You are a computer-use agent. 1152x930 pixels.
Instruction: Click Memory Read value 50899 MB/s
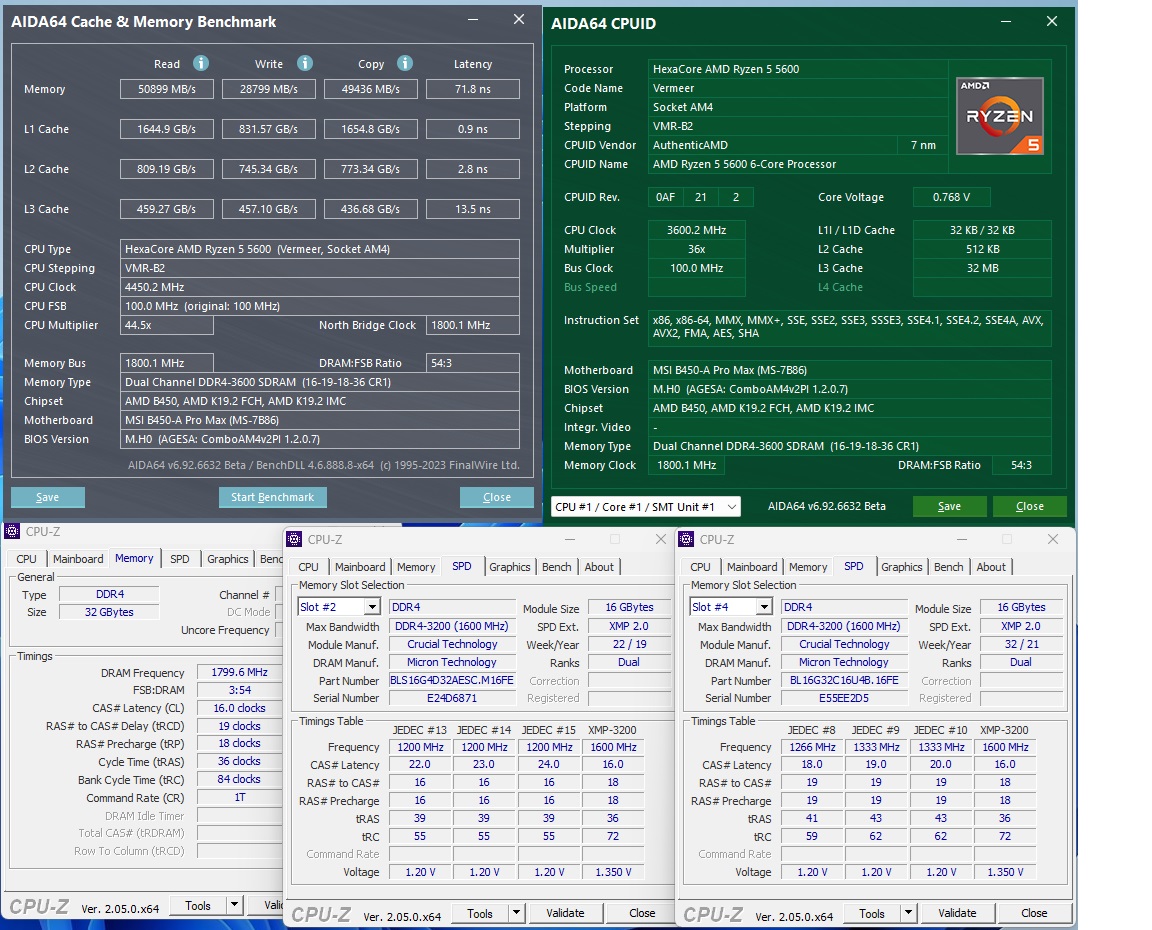167,89
